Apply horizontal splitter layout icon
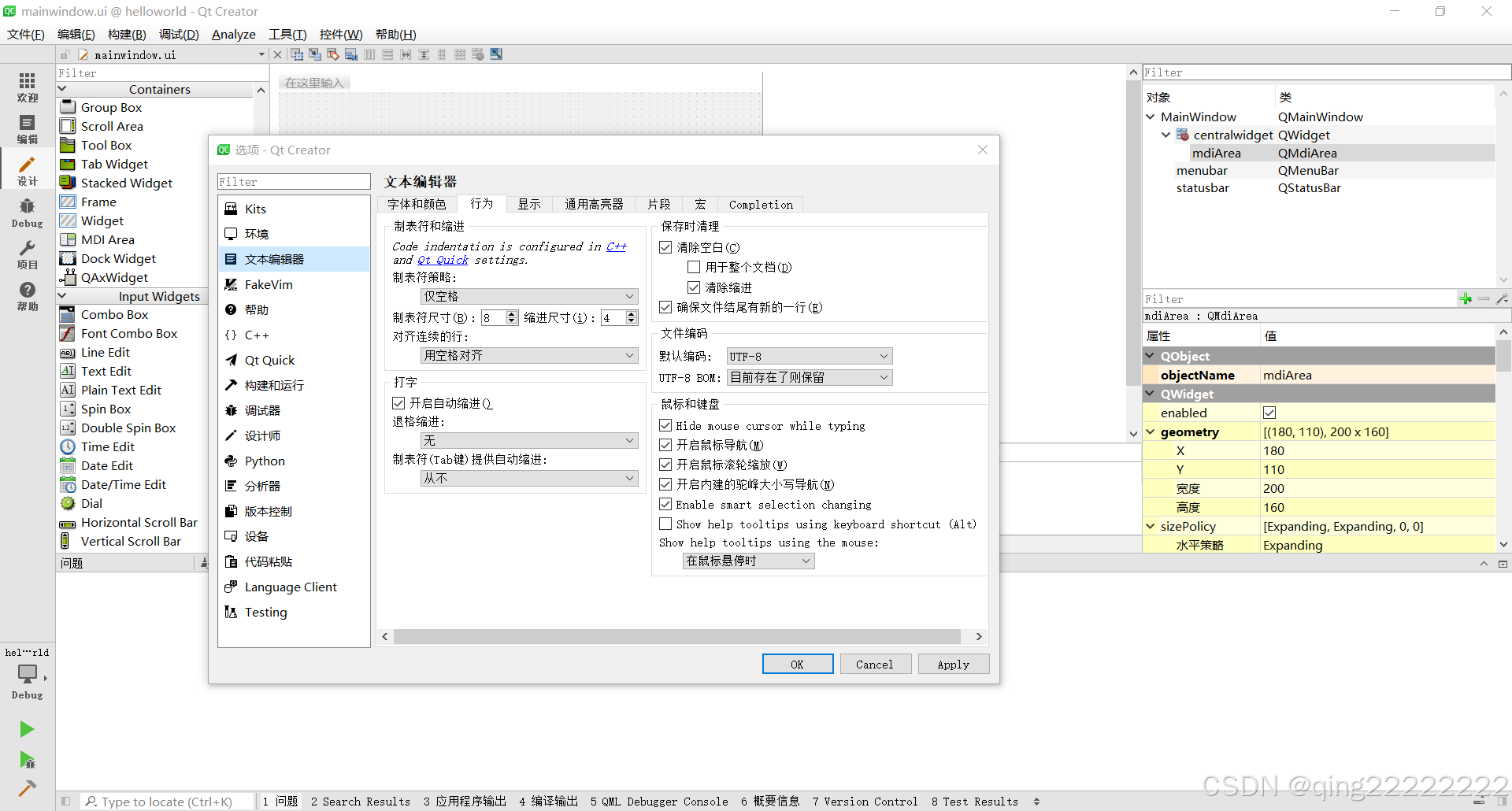The image size is (1512, 811). [x=406, y=54]
